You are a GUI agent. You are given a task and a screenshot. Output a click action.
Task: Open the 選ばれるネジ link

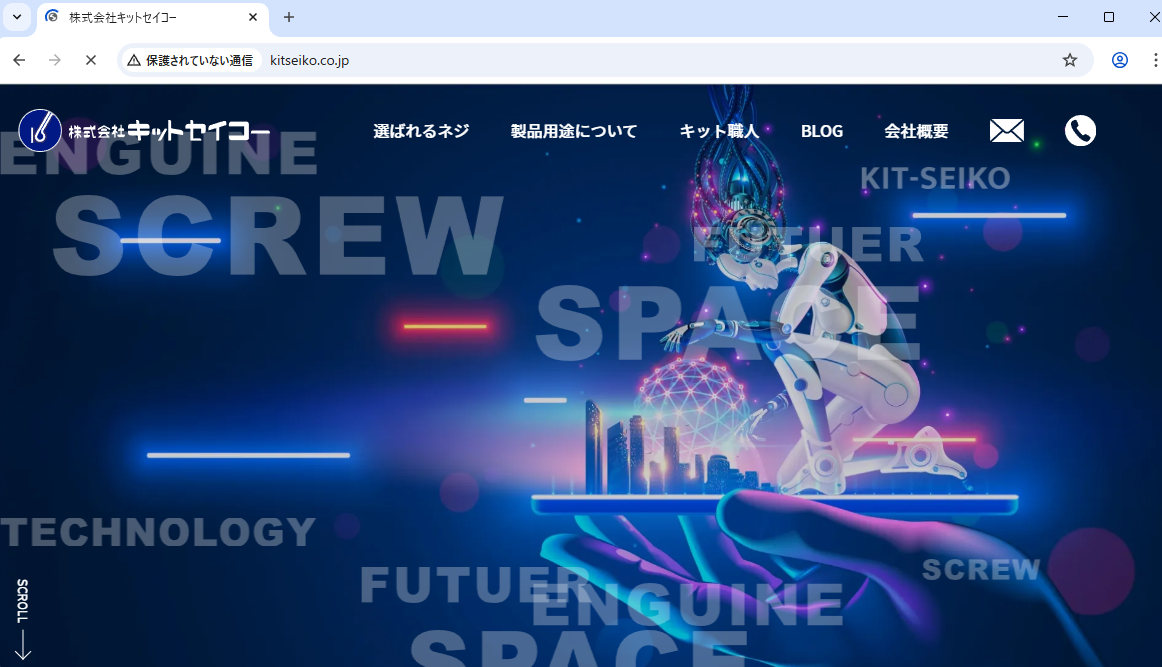pyautogui.click(x=421, y=130)
